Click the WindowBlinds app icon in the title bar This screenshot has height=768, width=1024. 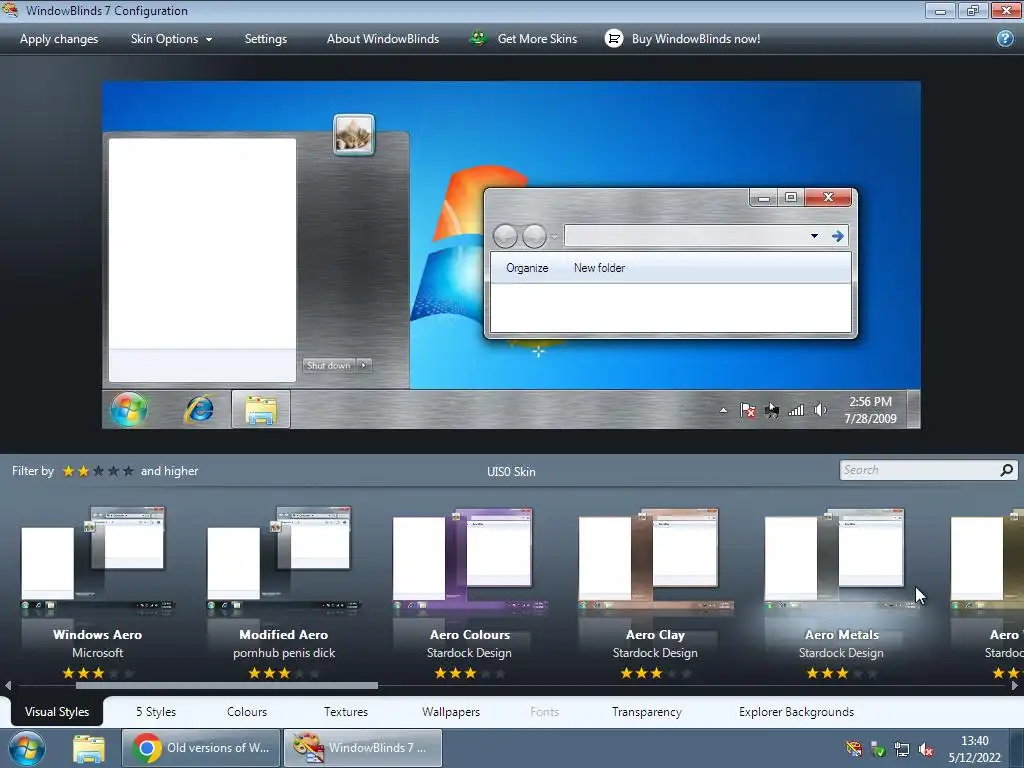(x=10, y=10)
